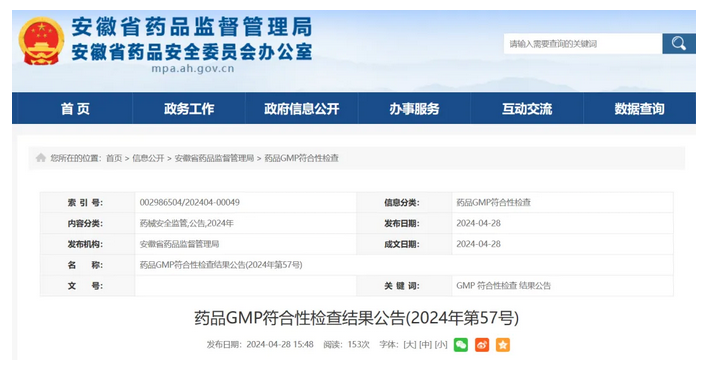The width and height of the screenshot is (717, 379).
Task: Click the 信息公开 breadcrumb link
Action: (x=148, y=158)
